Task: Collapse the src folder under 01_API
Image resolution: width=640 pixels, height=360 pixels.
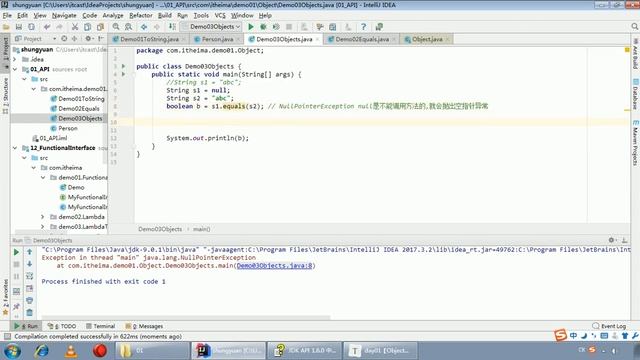Action: click(x=24, y=79)
